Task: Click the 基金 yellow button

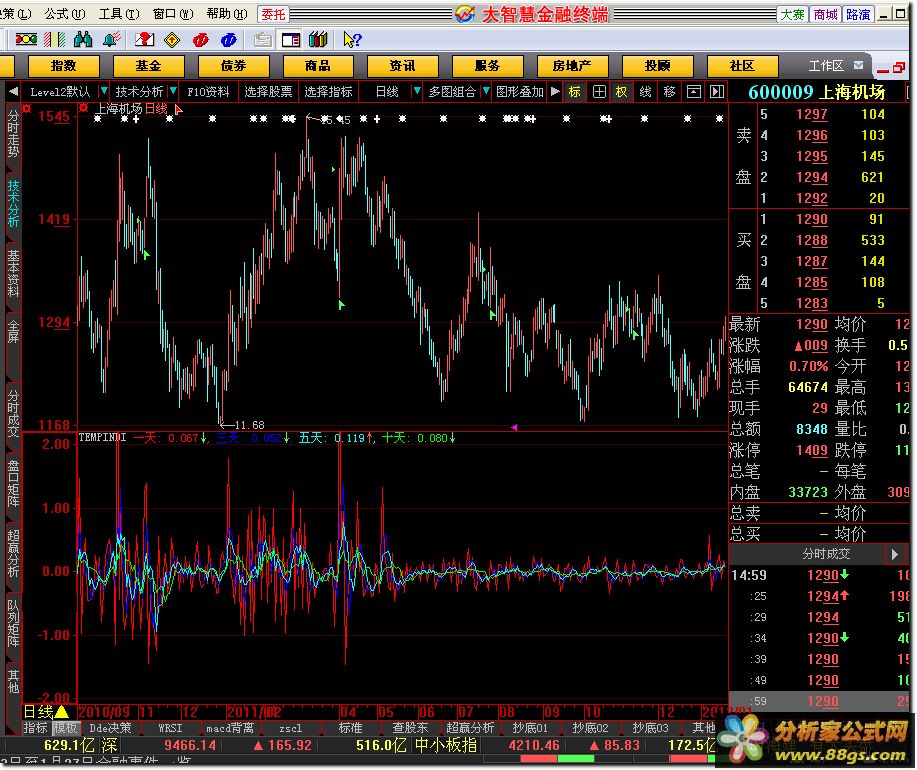Action: (x=148, y=65)
